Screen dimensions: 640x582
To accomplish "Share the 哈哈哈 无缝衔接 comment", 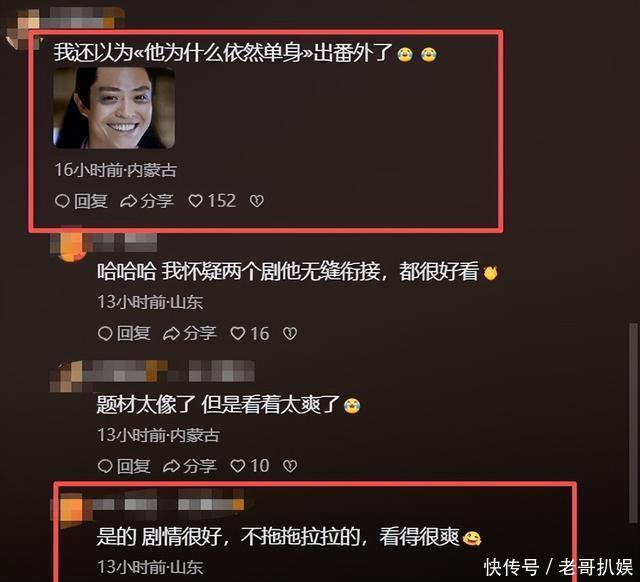I will coord(189,333).
